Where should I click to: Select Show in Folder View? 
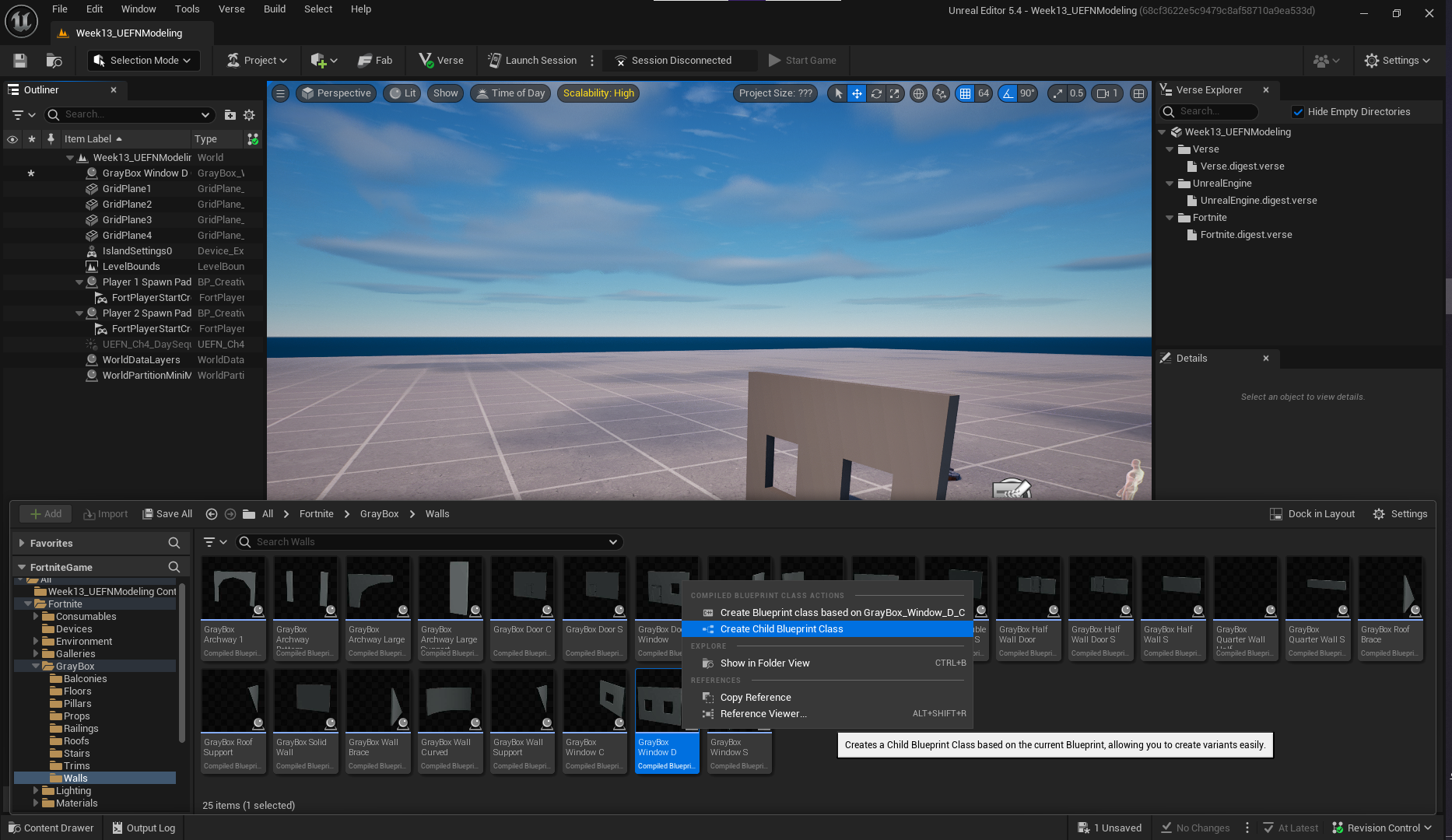(x=828, y=663)
